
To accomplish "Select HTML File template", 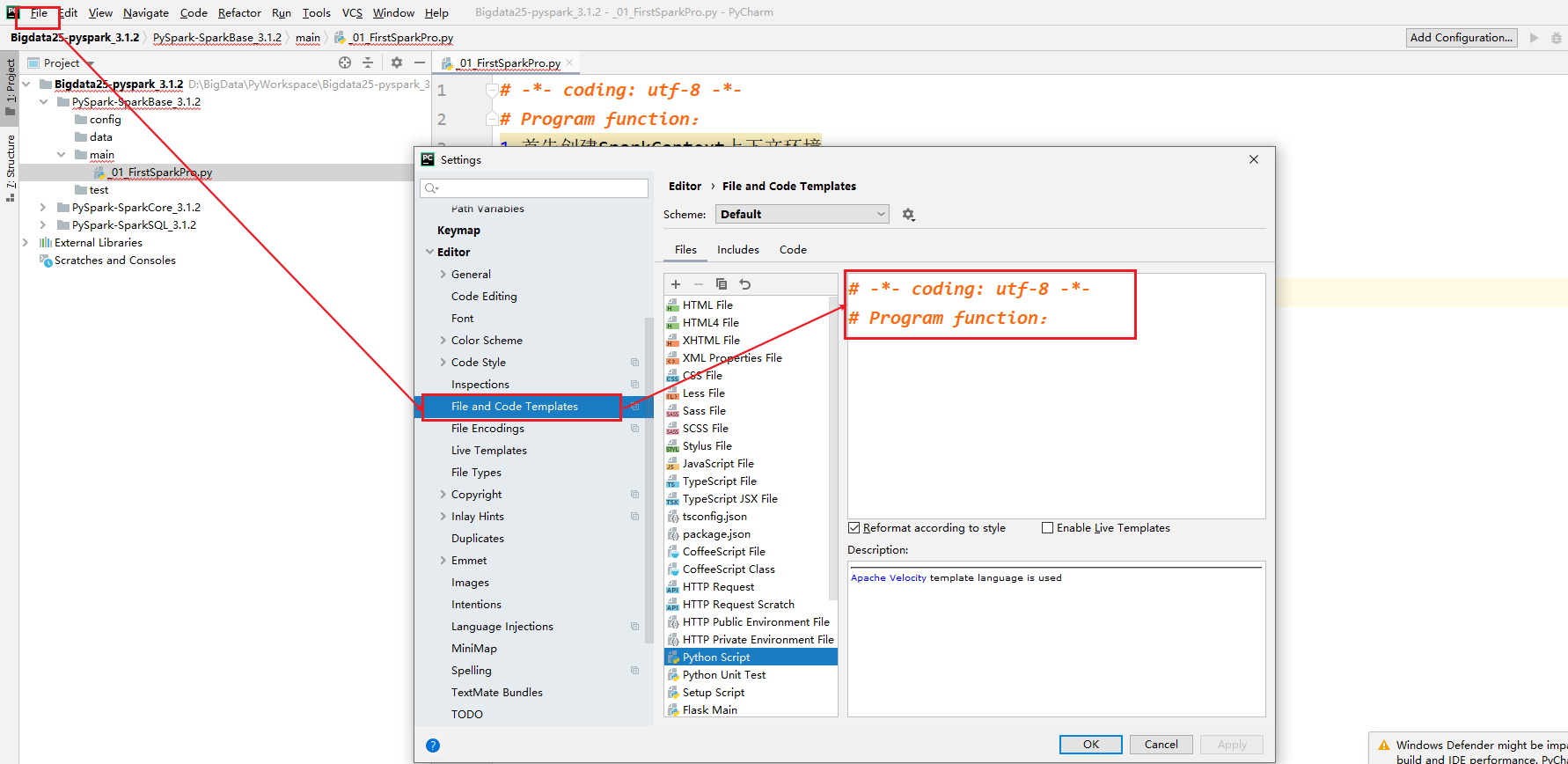I will (751, 305).
